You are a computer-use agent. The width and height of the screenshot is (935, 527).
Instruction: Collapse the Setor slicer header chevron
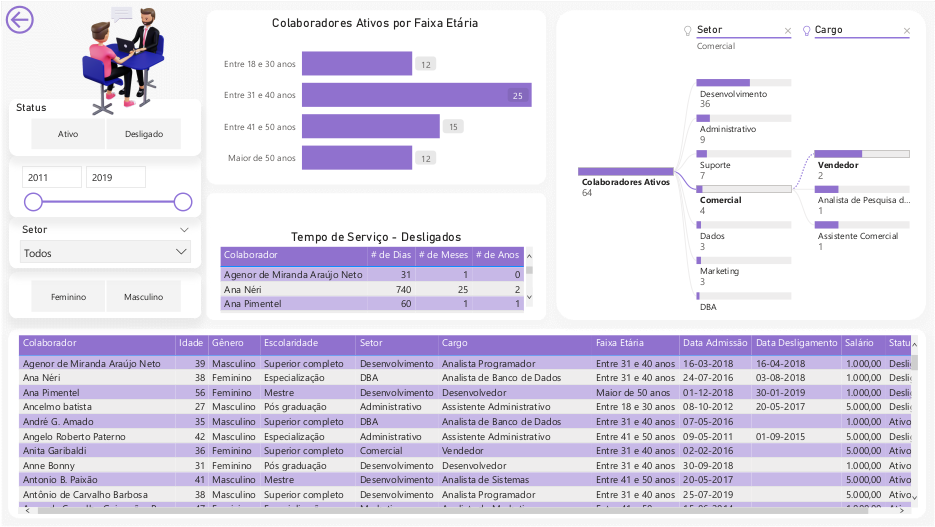tap(183, 230)
